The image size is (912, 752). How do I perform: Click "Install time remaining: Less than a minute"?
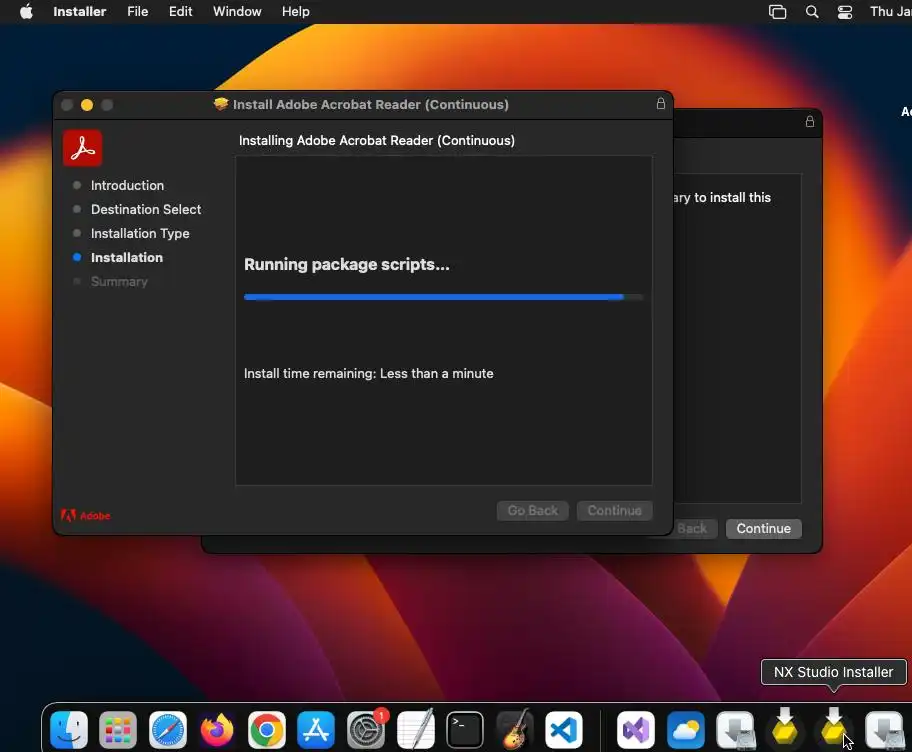tap(369, 373)
